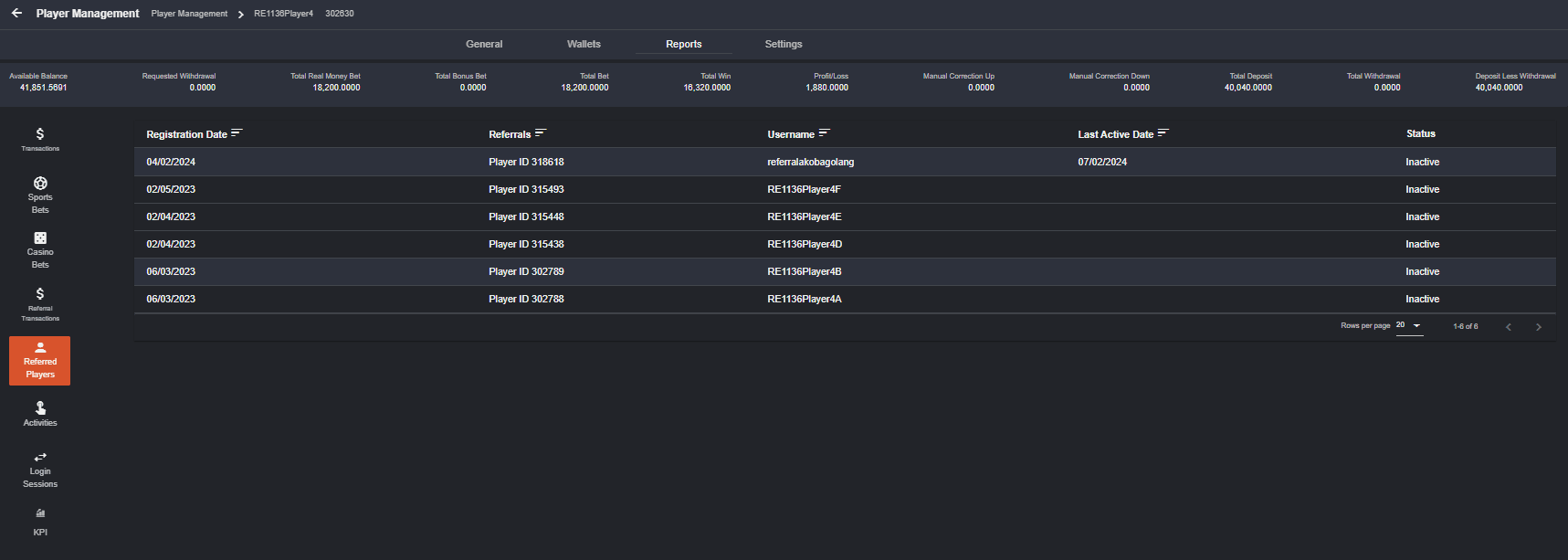Click Player ID 315438 referral
The image size is (1568, 560).
pyautogui.click(x=526, y=244)
